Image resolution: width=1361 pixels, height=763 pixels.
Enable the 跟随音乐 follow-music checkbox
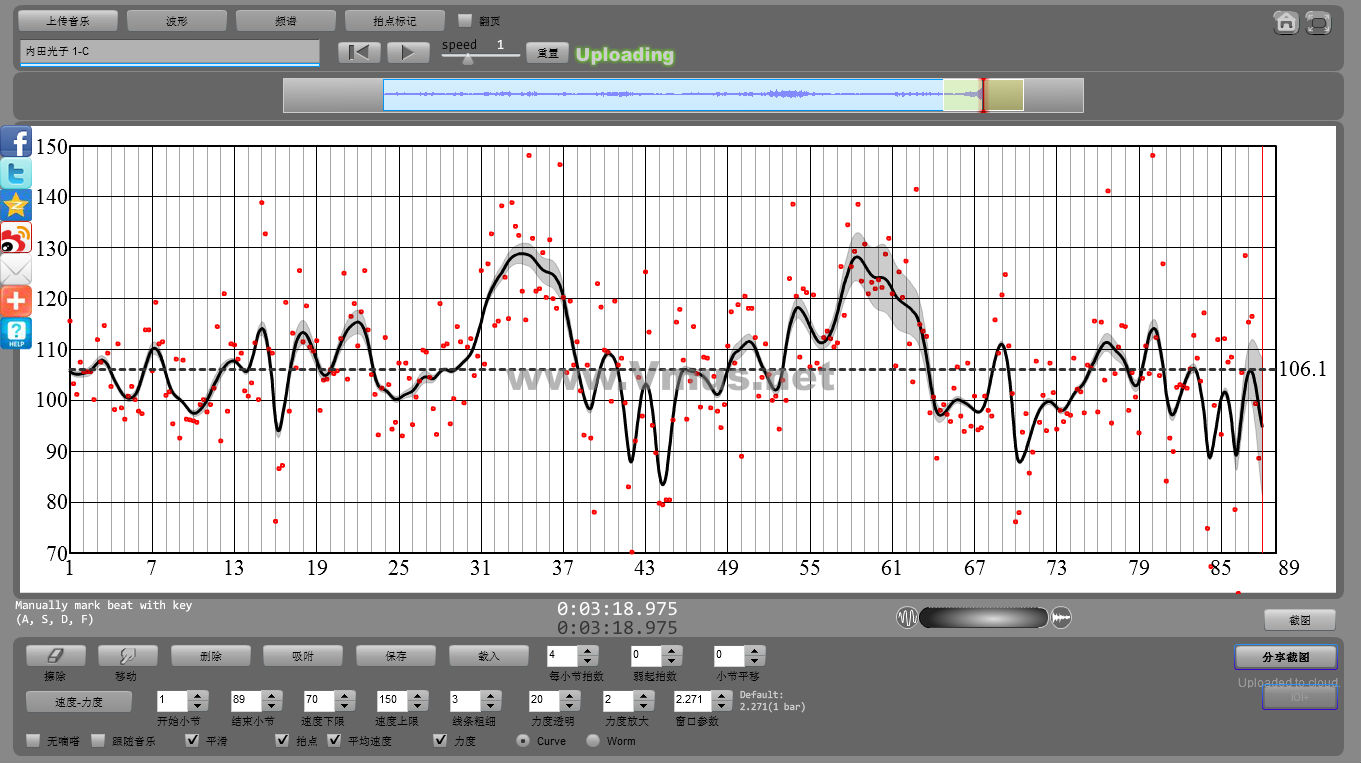coord(98,741)
